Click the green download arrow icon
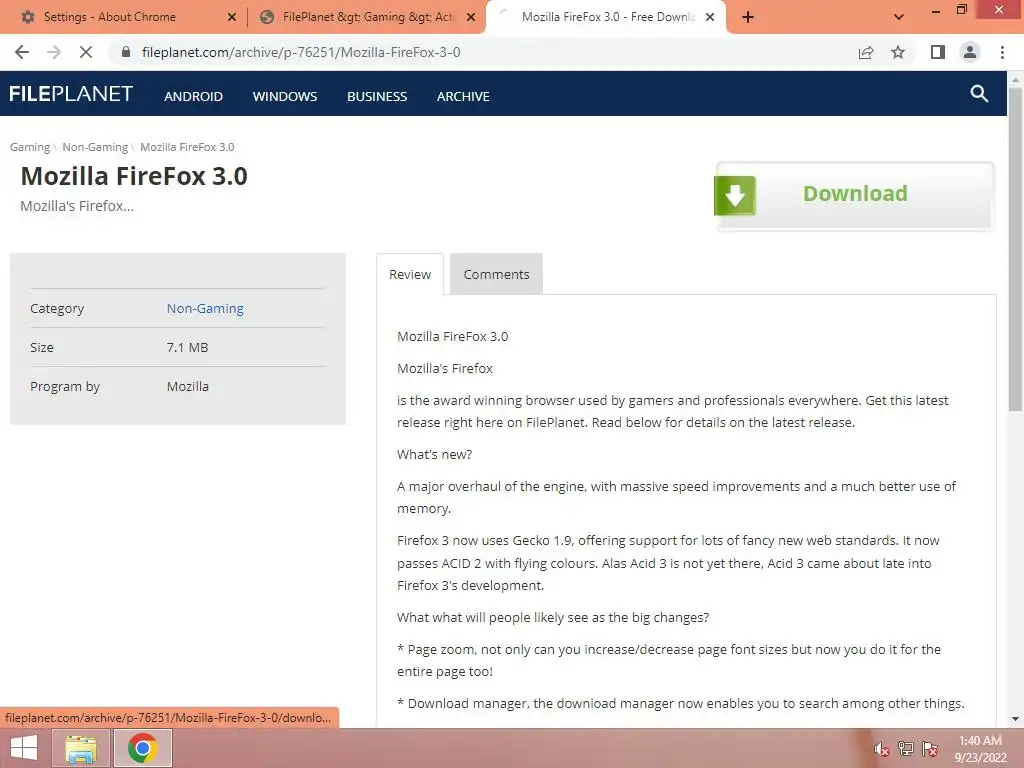This screenshot has width=1024, height=768. coord(735,195)
